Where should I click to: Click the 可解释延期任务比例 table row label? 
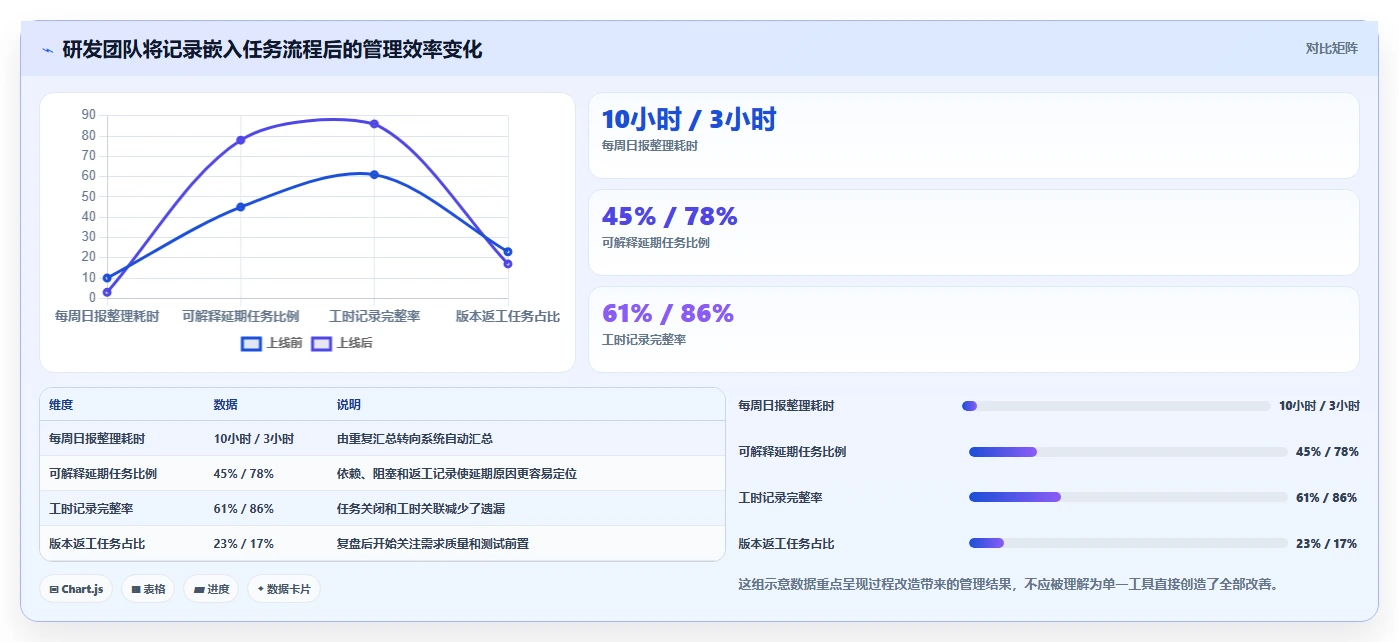(x=103, y=474)
